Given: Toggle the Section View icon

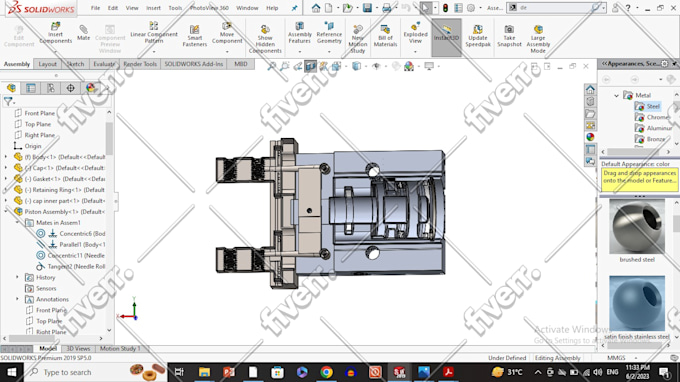Looking at the screenshot, I should 311,66.
